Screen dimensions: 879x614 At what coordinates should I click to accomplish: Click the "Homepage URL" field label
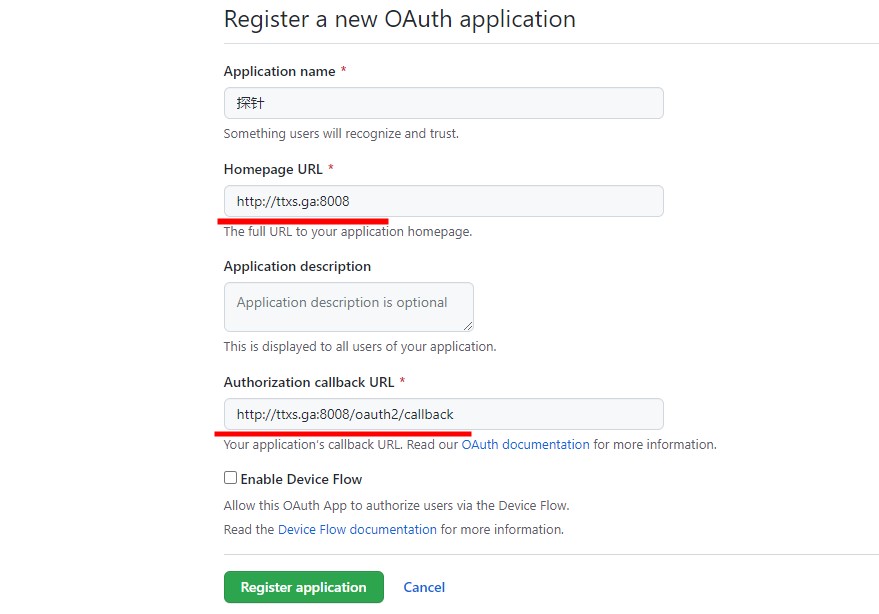(273, 169)
